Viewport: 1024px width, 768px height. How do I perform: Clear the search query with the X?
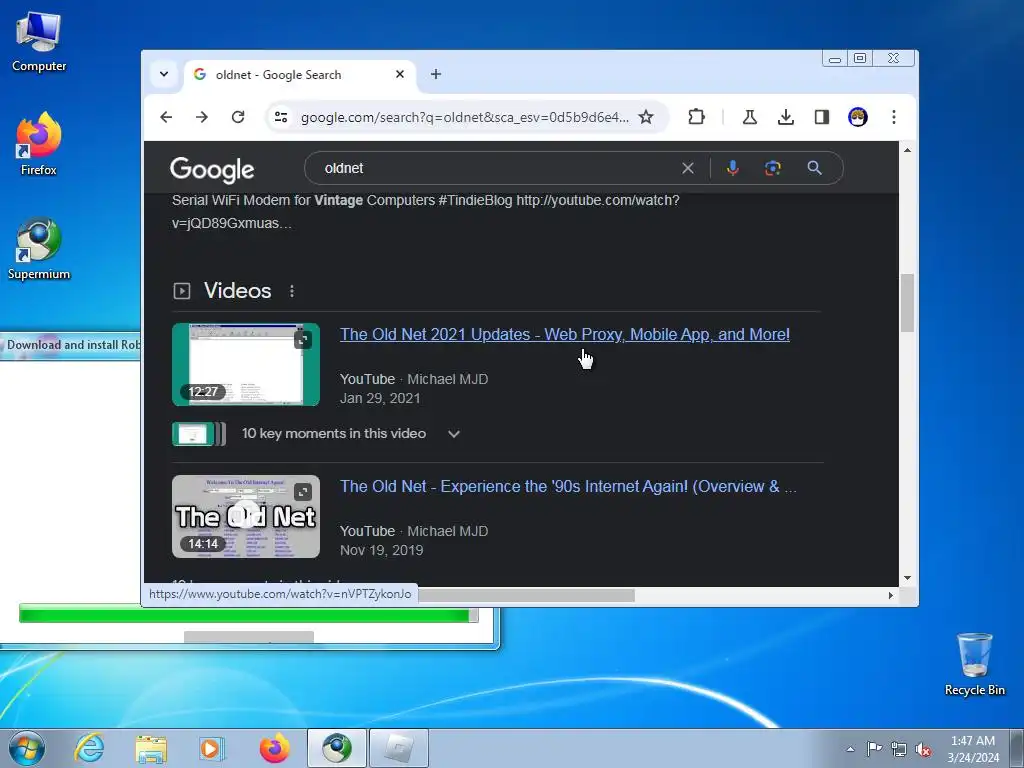[x=688, y=168]
